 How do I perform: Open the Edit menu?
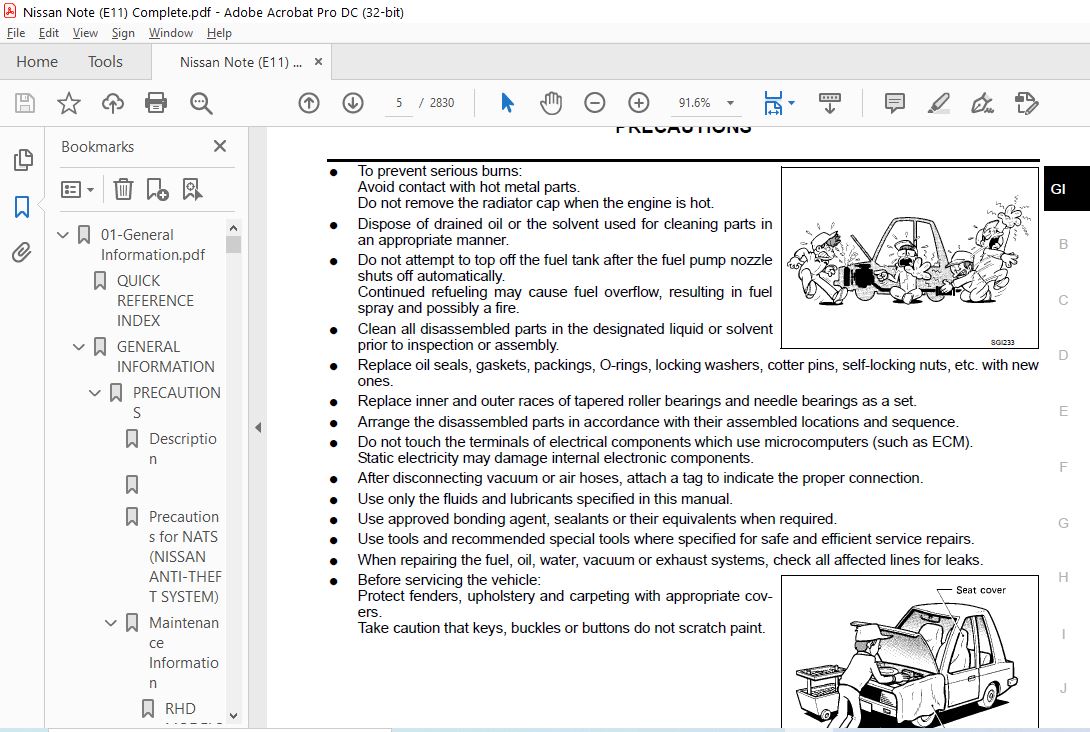click(x=49, y=33)
